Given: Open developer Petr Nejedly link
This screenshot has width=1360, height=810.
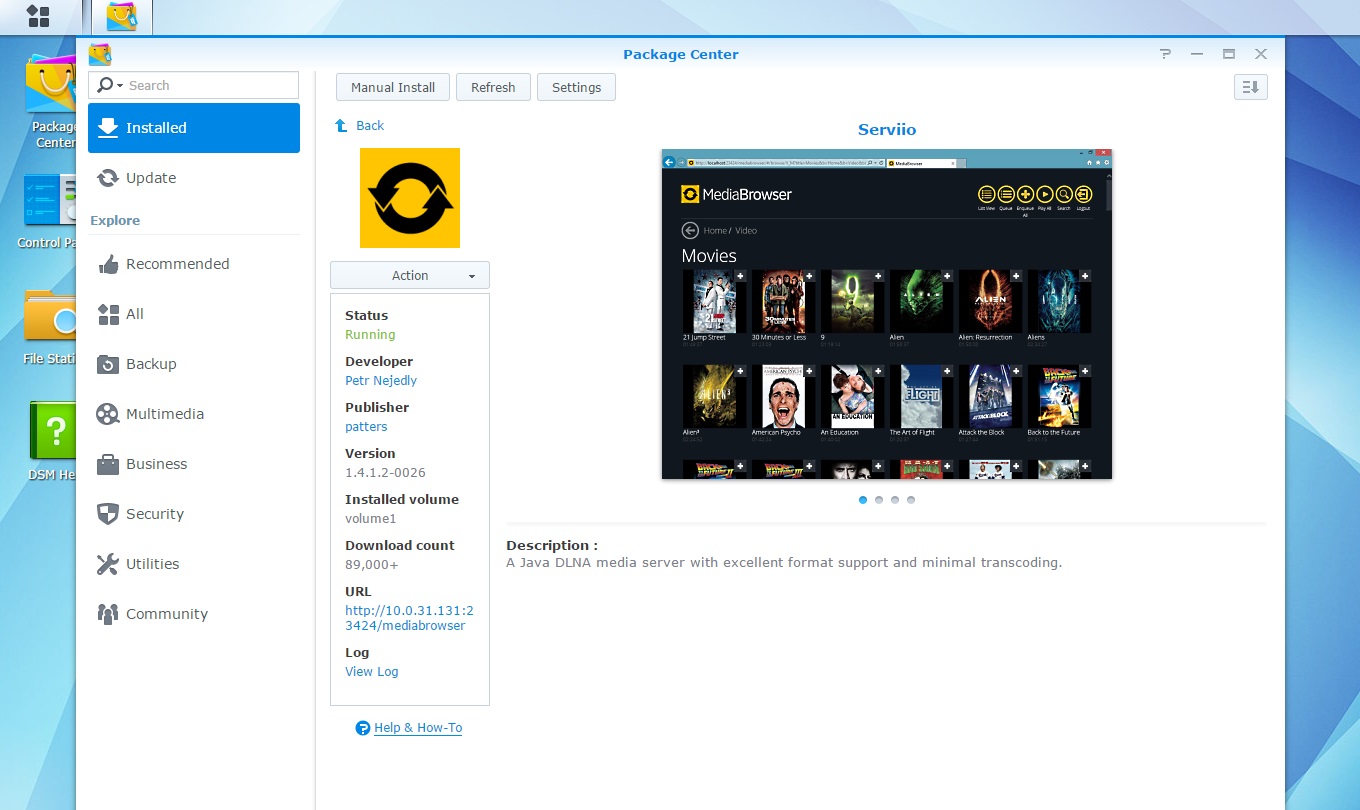Looking at the screenshot, I should pos(381,380).
